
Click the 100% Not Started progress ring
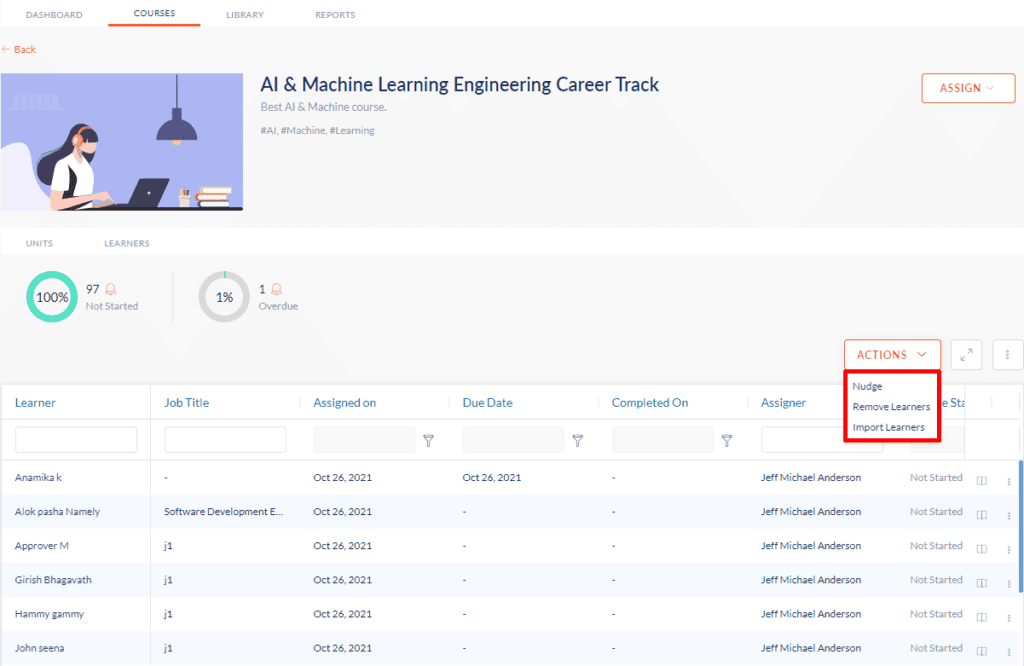pos(52,297)
